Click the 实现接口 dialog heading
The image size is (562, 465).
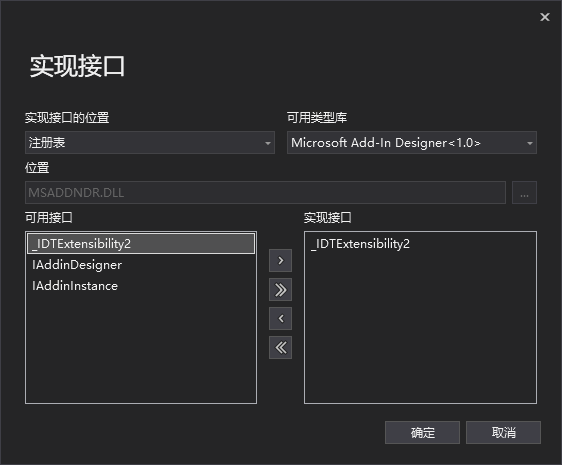coord(77,66)
